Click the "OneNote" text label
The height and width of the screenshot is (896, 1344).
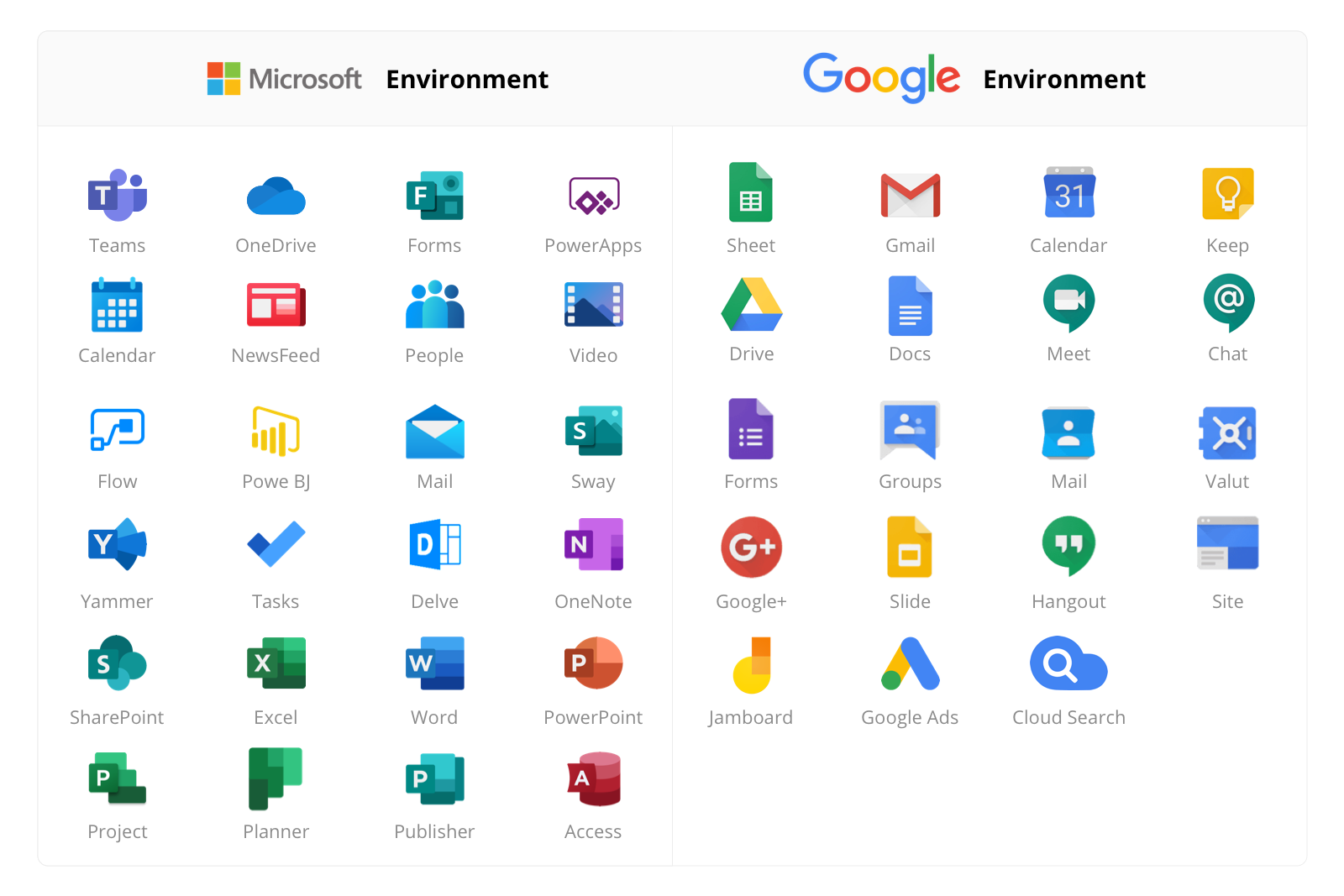click(593, 601)
